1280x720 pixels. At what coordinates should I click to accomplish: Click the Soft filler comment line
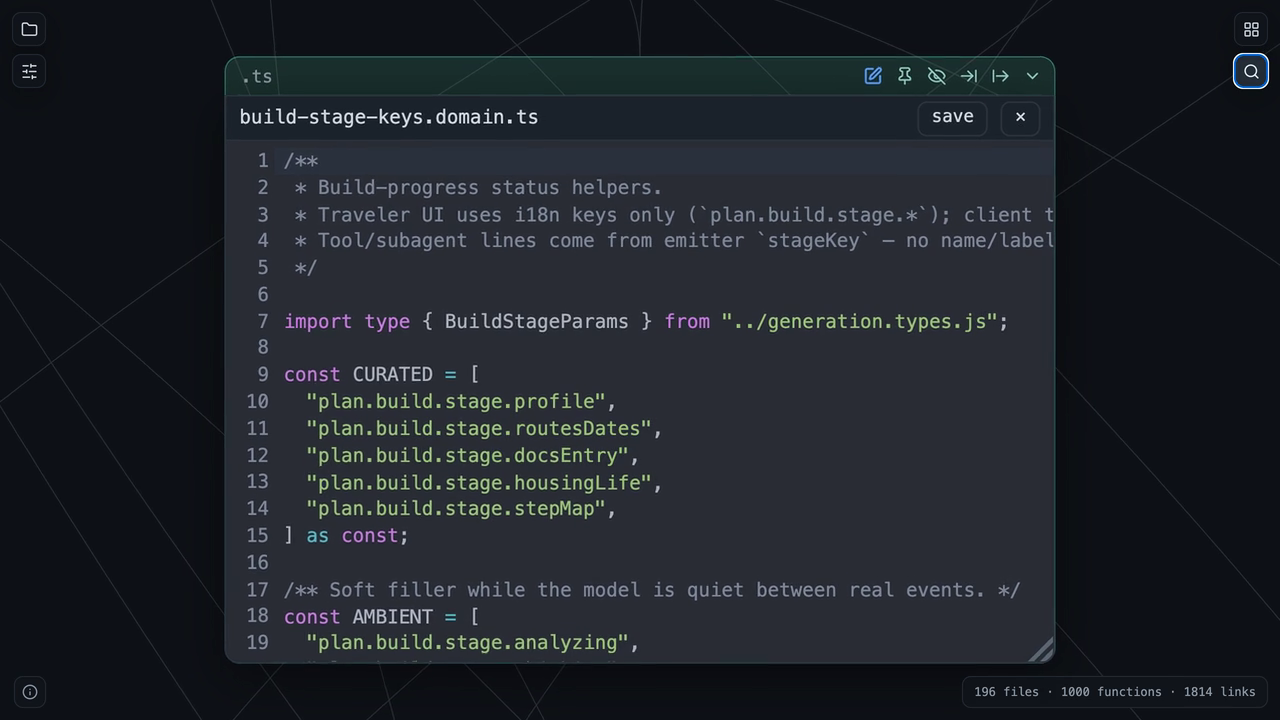point(652,590)
